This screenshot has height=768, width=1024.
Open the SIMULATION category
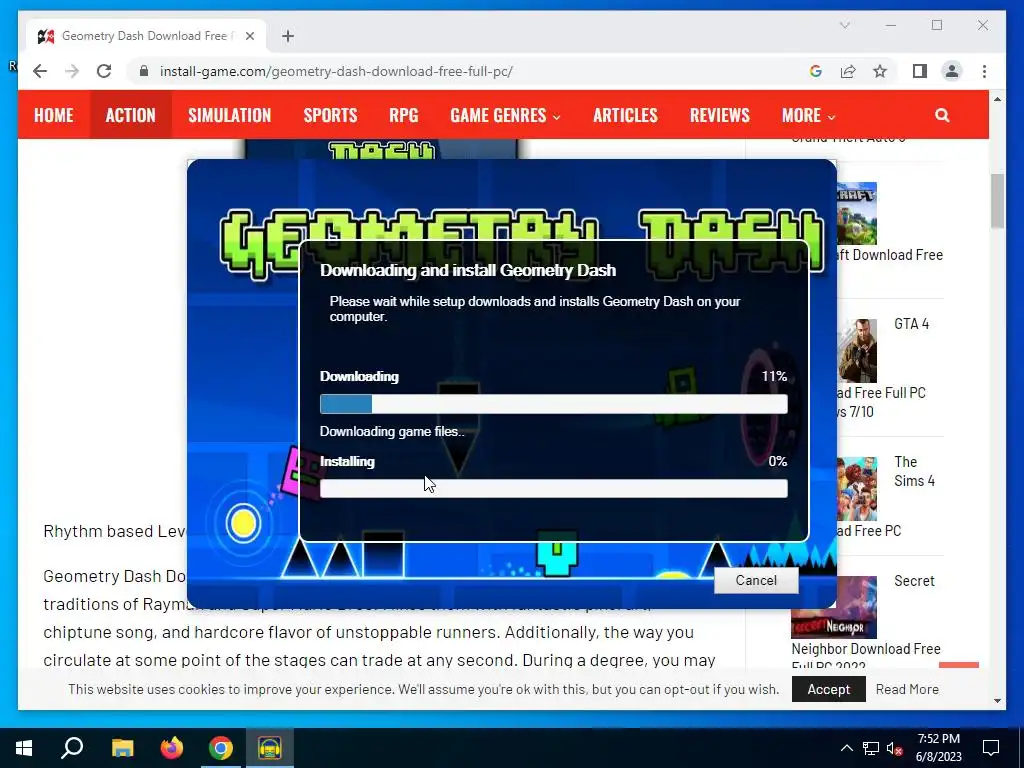pyautogui.click(x=229, y=116)
